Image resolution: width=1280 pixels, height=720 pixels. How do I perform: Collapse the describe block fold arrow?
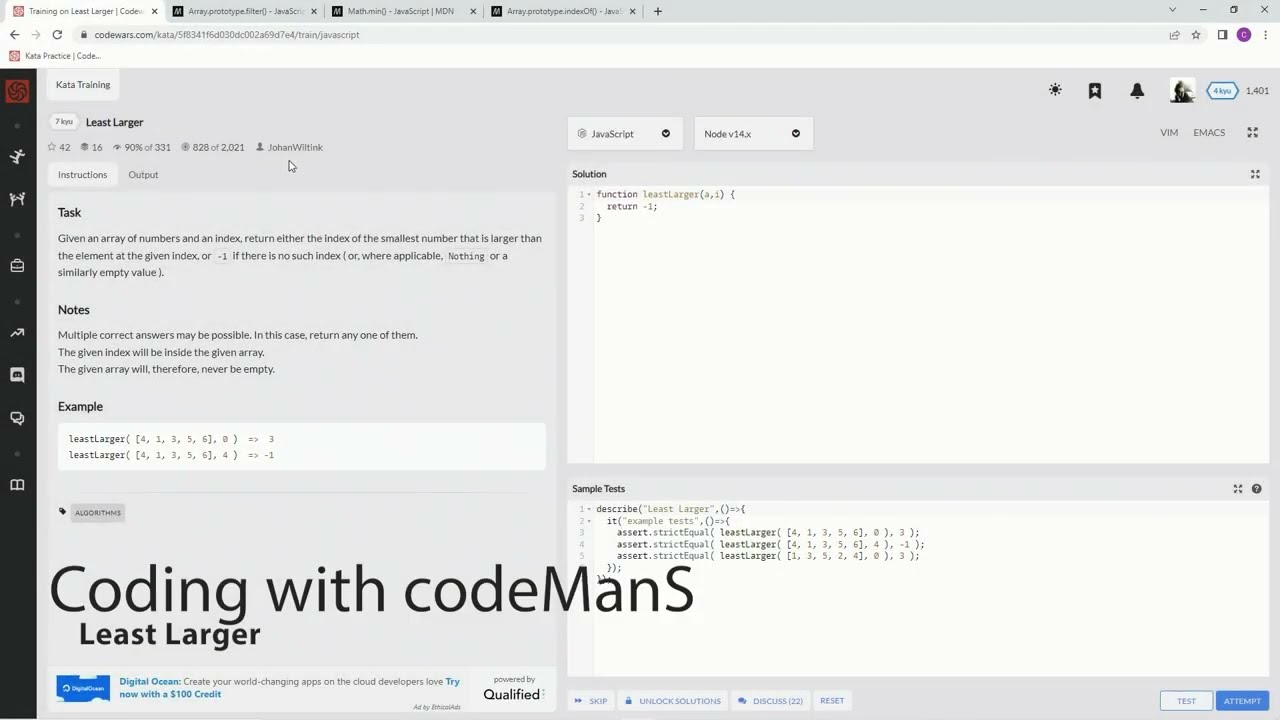point(589,509)
